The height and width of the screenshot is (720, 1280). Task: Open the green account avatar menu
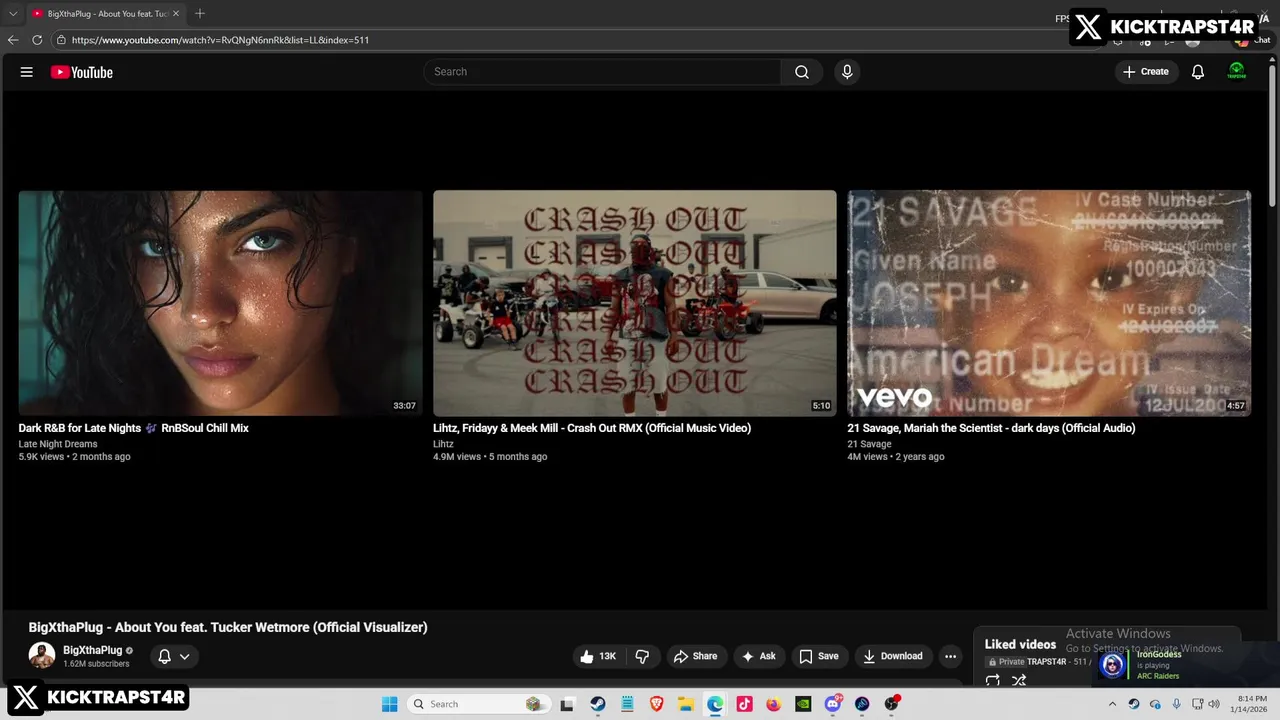coord(1237,72)
